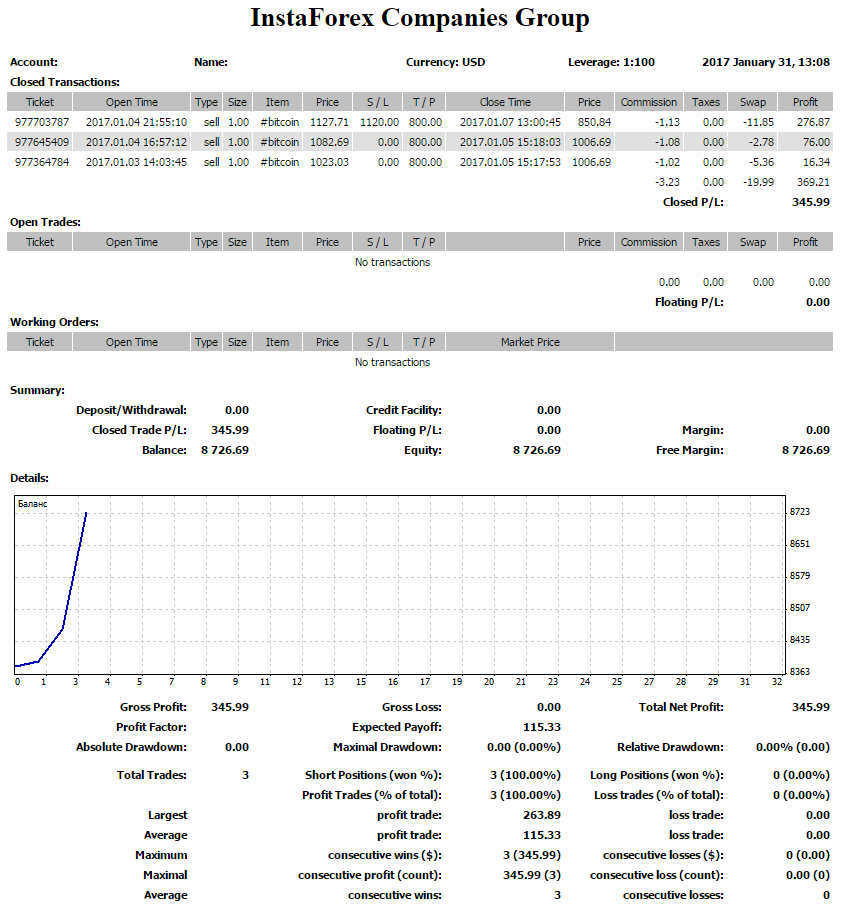Click the profit value 16.34
Screen dimensions: 842x913
[x=816, y=162]
